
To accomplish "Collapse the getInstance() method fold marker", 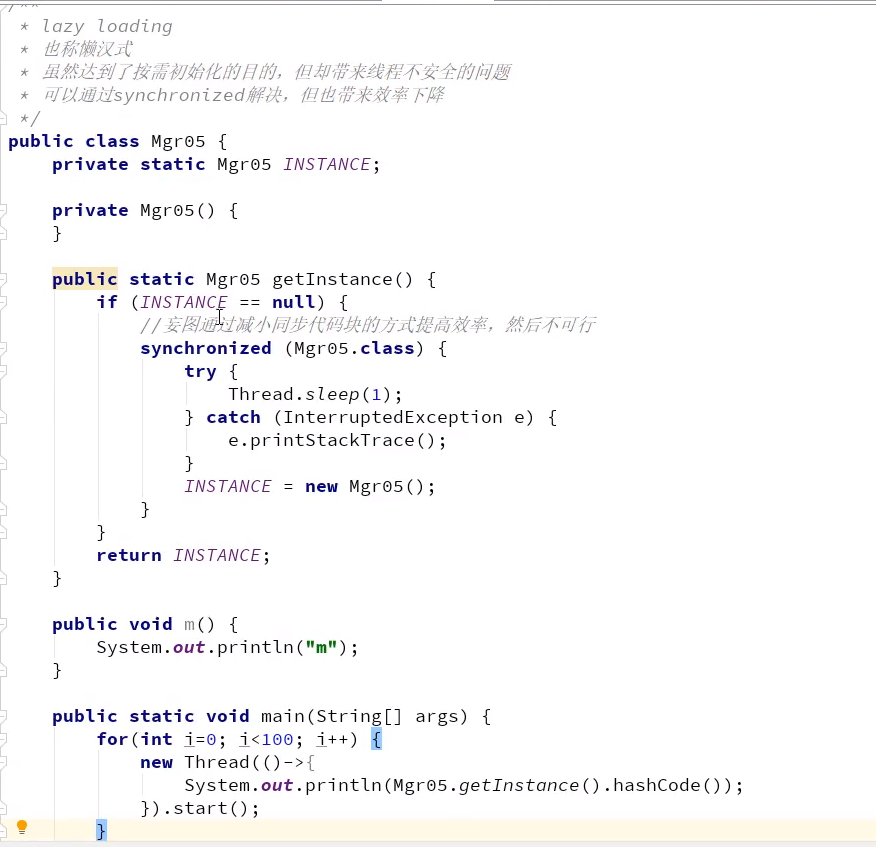I will 4,279.
